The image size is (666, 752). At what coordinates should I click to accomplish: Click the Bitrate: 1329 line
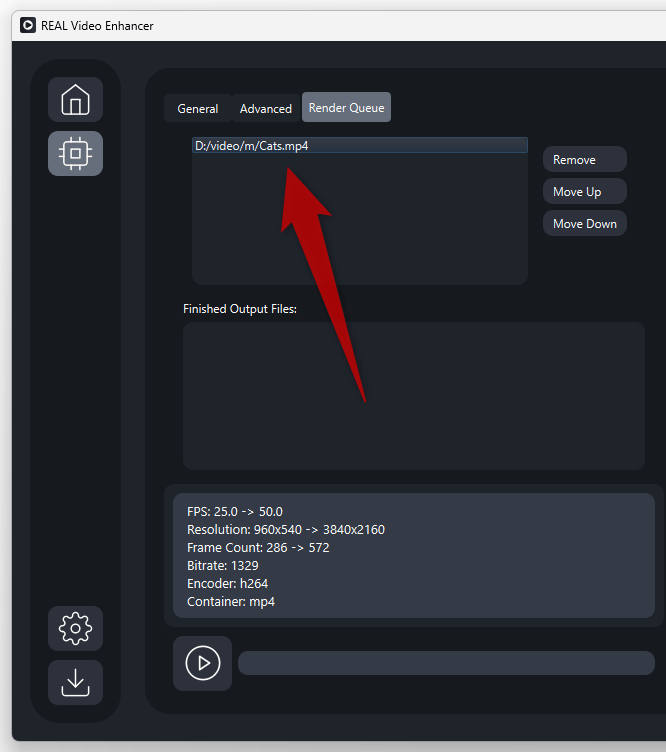(x=222, y=565)
